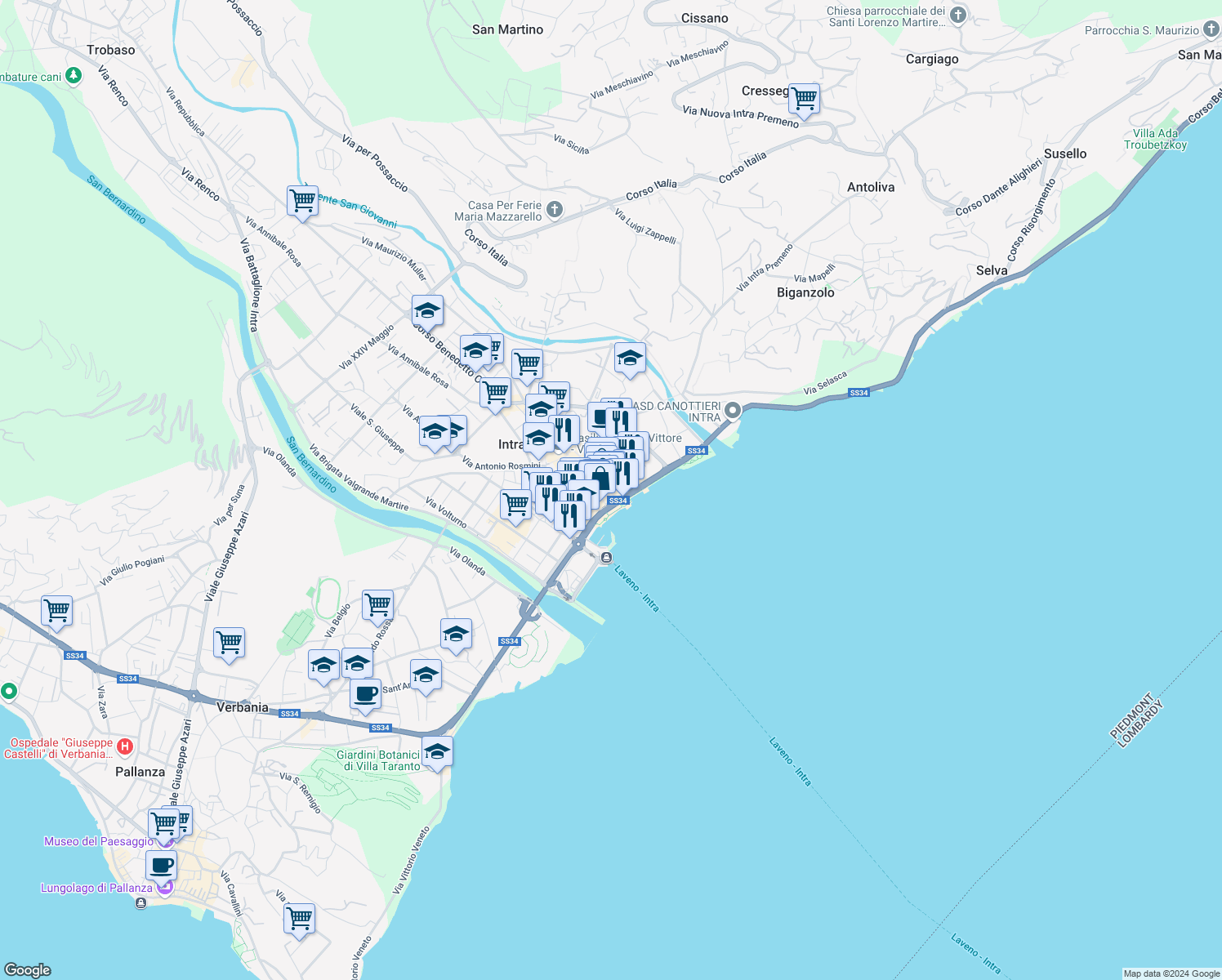Open the school marker beside the river north of ASD Canottieri

coord(630,359)
